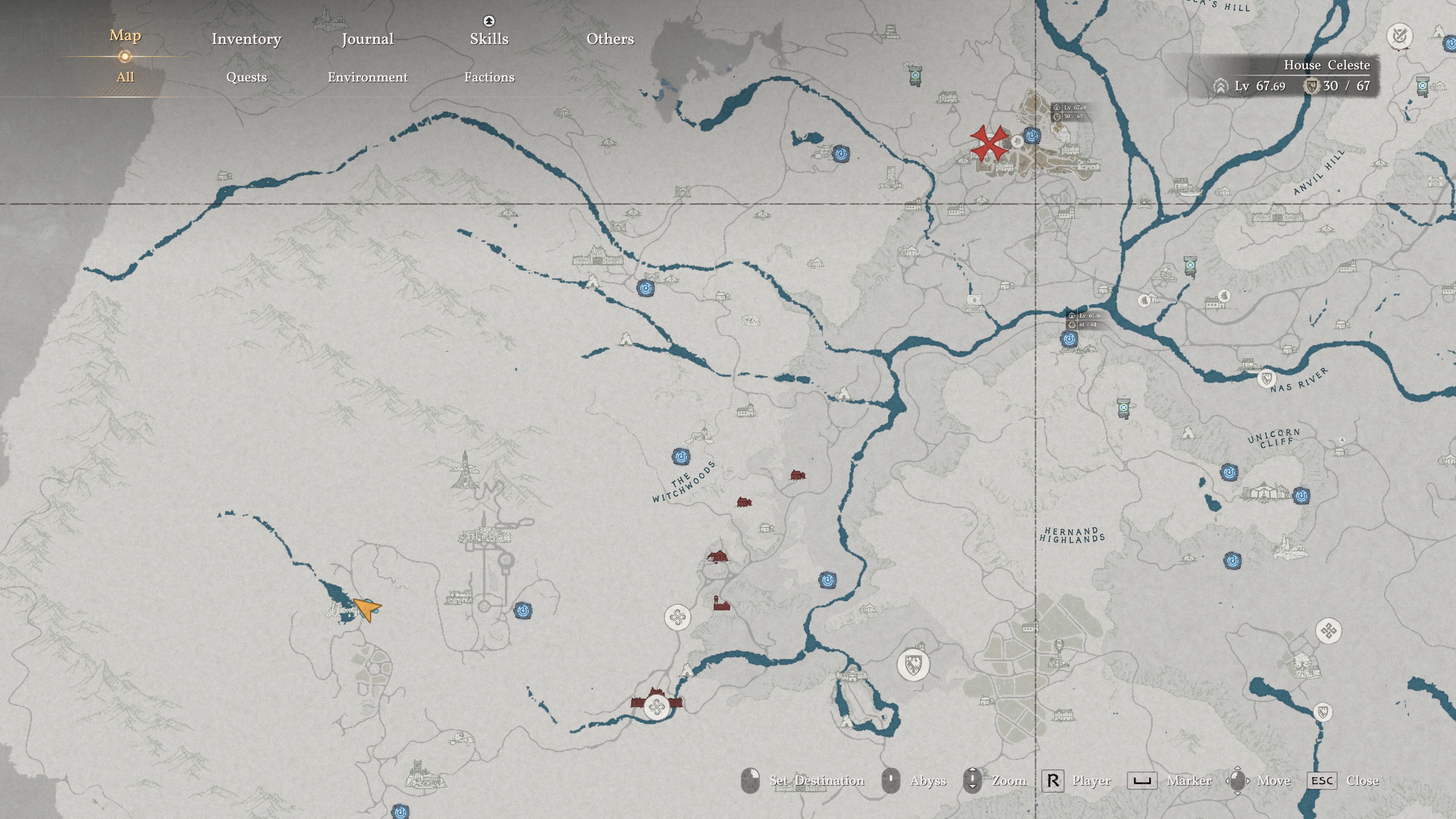Image resolution: width=1456 pixels, height=819 pixels.
Task: Open the Inventory tab
Action: pos(246,39)
